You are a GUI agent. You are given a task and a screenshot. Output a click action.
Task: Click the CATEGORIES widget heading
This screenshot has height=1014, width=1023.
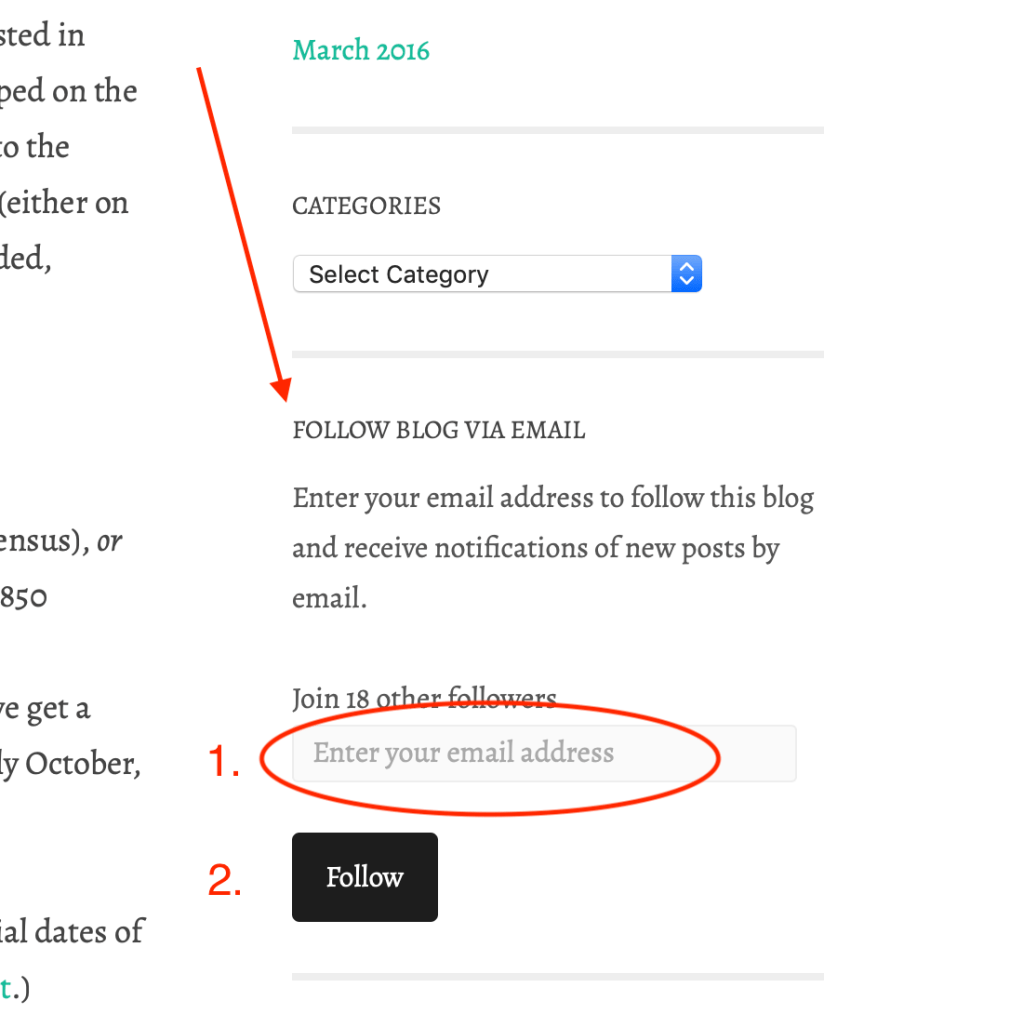click(x=366, y=206)
